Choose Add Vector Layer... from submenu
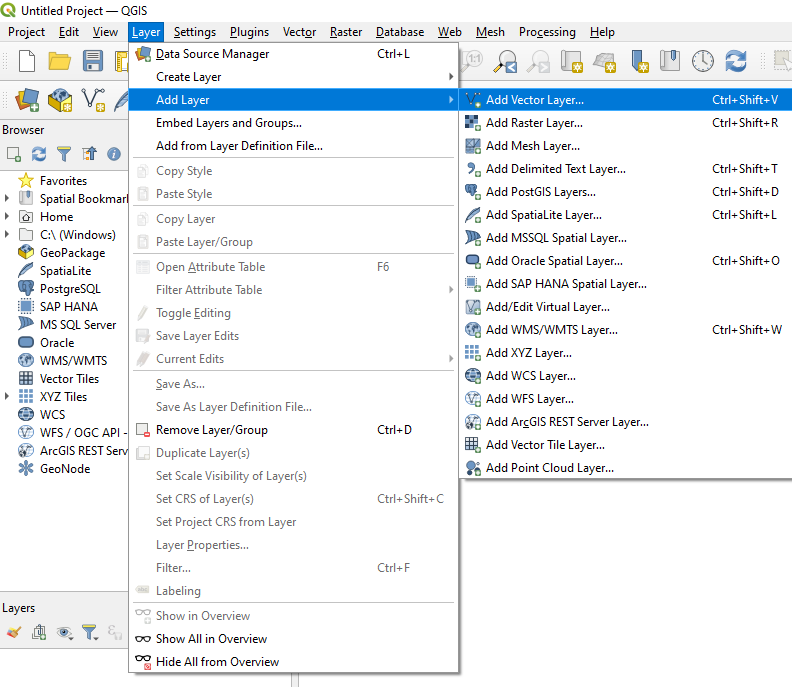This screenshot has height=687, width=792. coord(625,100)
